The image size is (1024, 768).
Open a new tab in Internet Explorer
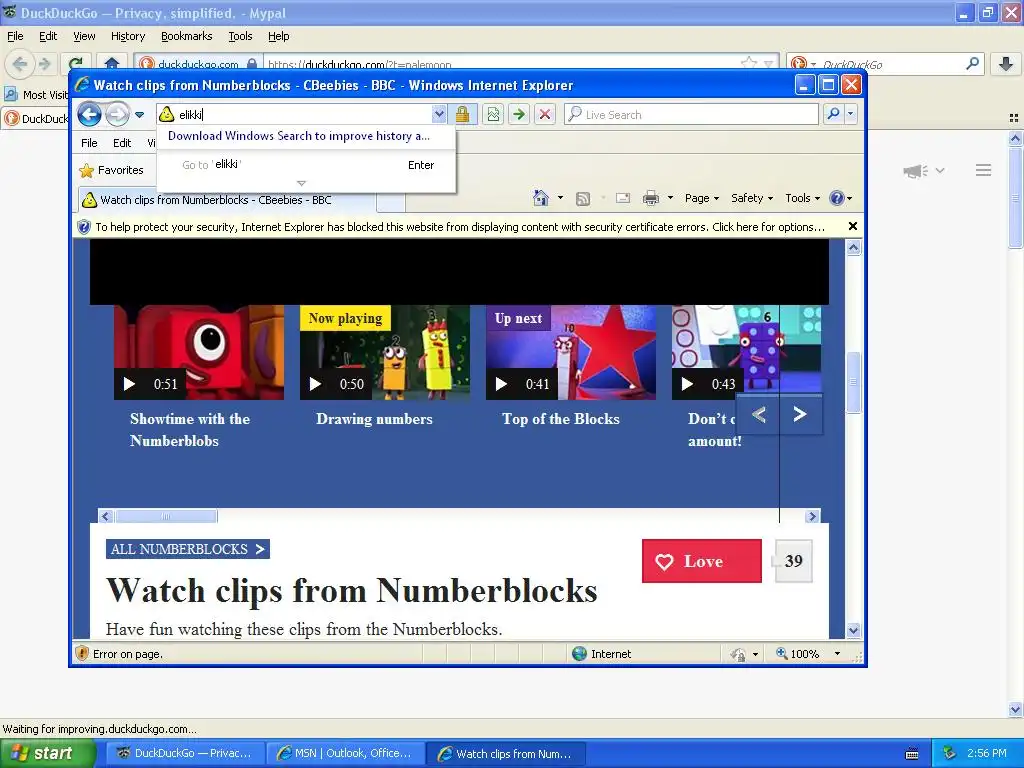point(391,201)
